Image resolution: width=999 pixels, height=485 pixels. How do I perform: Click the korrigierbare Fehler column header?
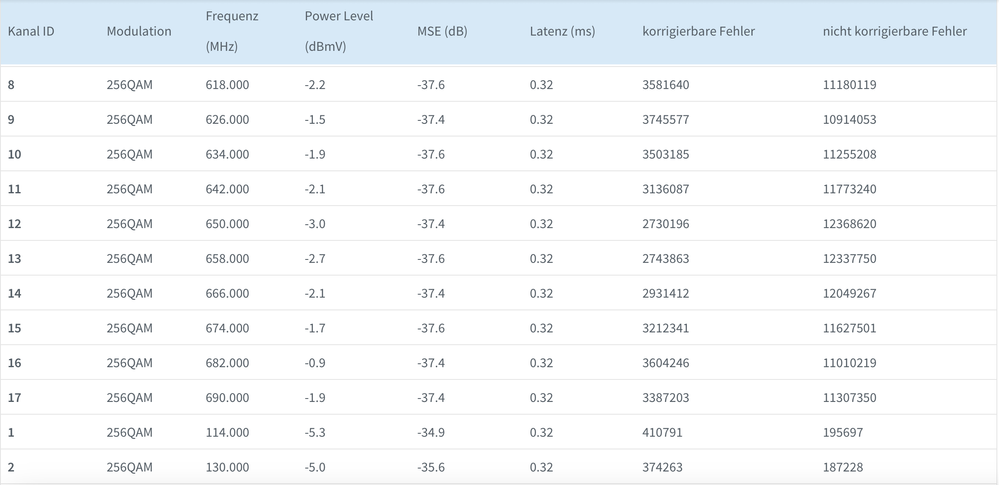point(698,31)
